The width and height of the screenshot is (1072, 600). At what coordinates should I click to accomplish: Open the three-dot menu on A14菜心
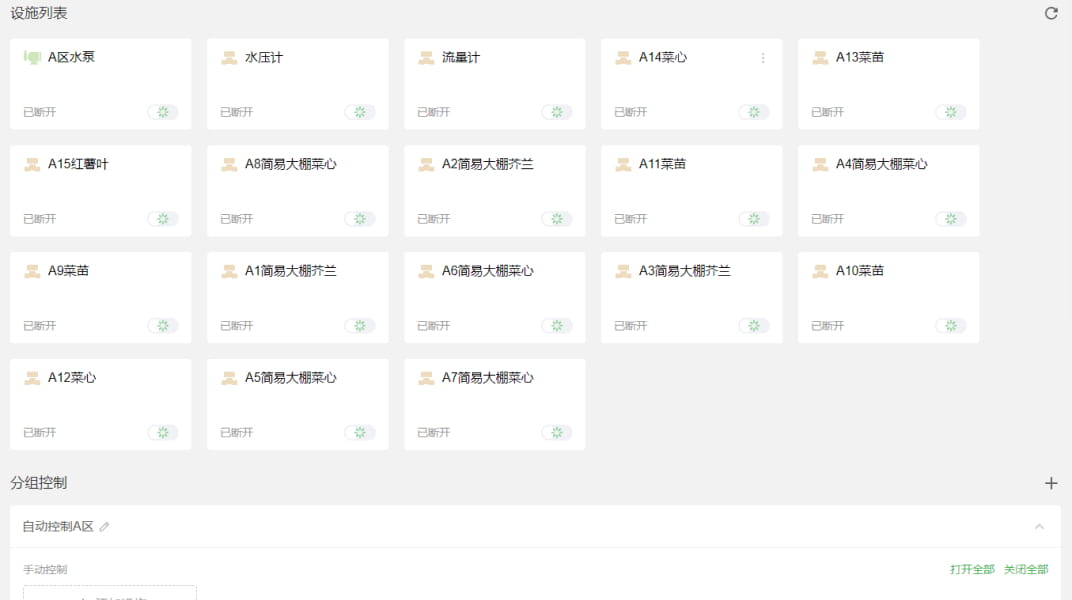[763, 58]
